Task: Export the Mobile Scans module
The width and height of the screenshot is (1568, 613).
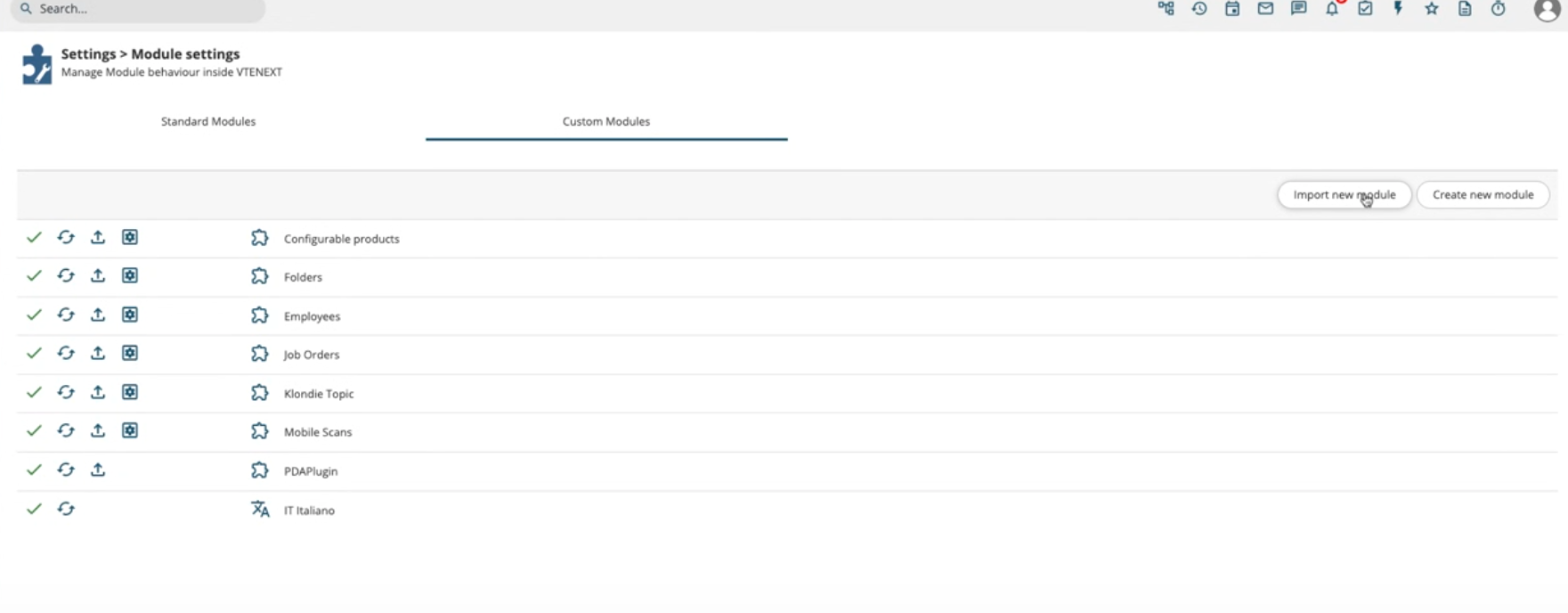Action: pos(98,430)
